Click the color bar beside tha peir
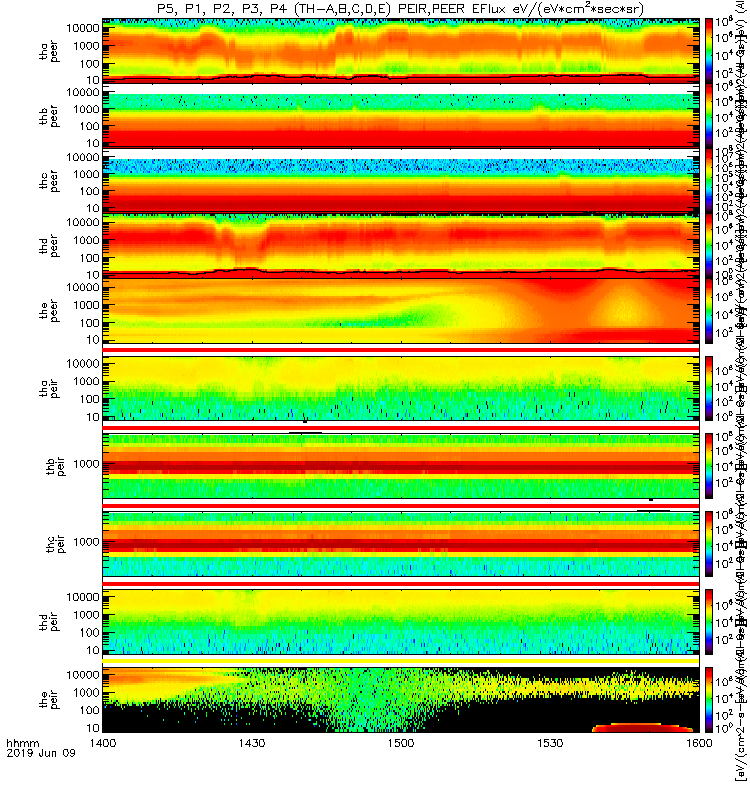750x800 pixels. point(709,388)
